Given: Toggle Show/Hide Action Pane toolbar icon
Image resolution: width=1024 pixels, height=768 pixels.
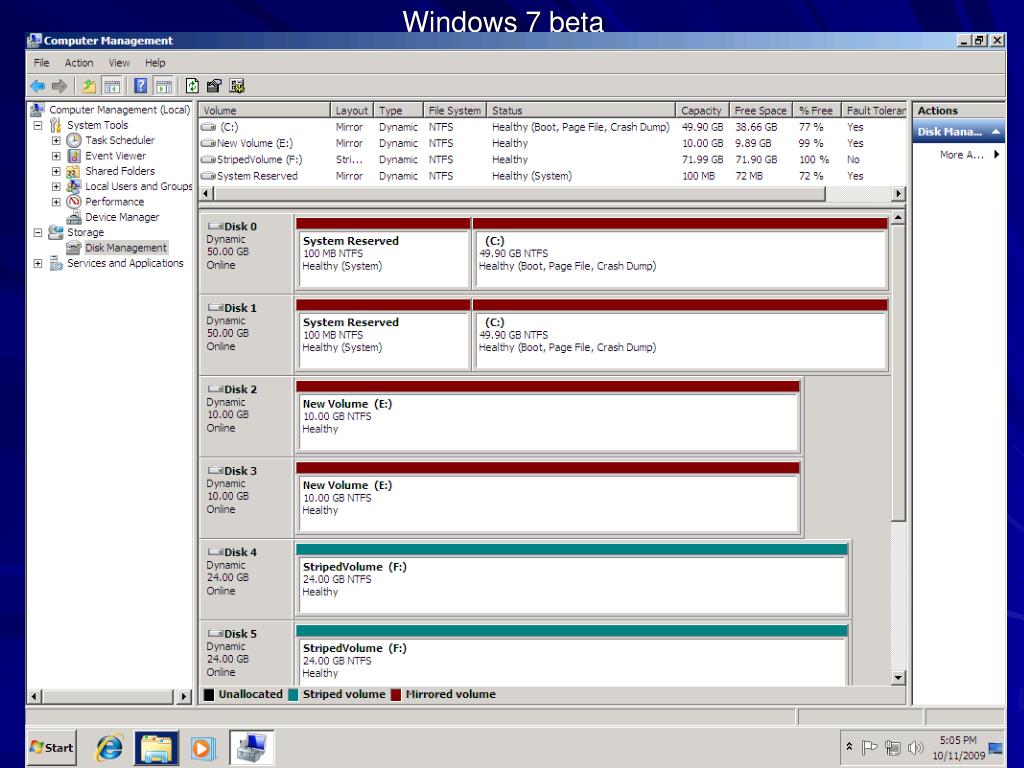Looking at the screenshot, I should click(x=164, y=86).
